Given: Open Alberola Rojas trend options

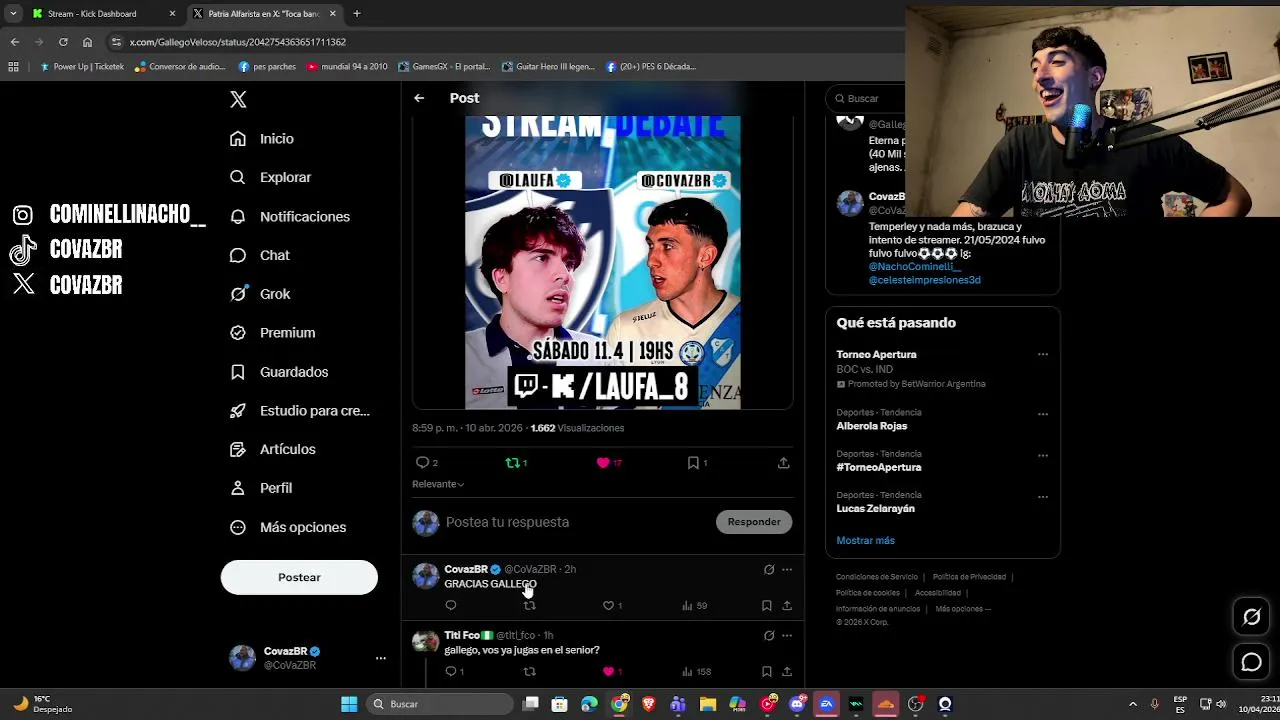Looking at the screenshot, I should [x=1043, y=414].
